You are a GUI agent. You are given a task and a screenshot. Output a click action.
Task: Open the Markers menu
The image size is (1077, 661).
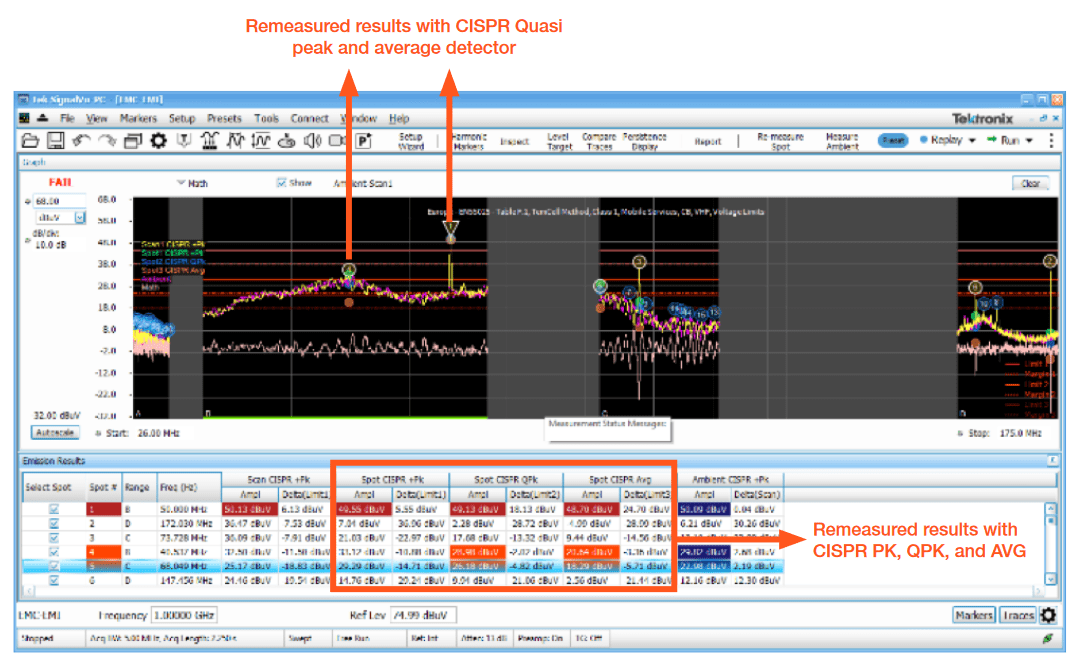(139, 118)
